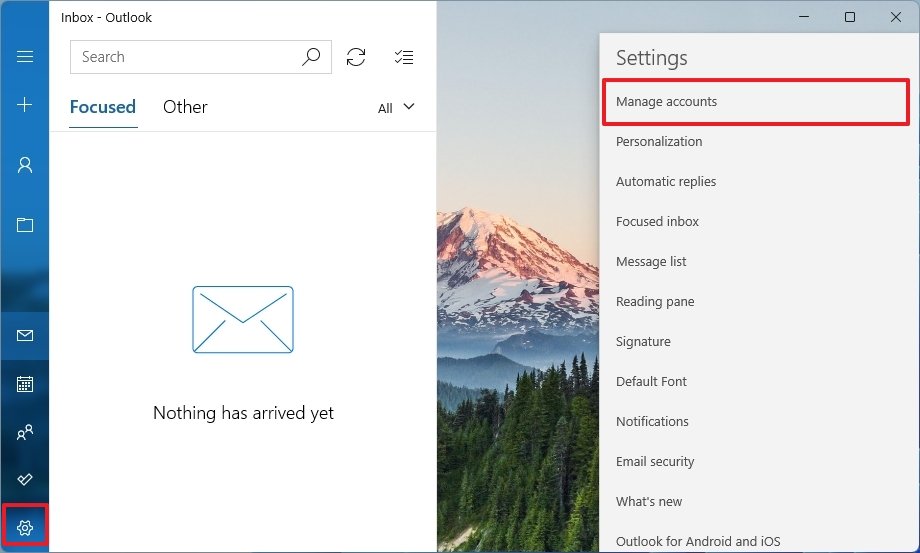Switch to Mail envelope icon in sidebar
The image size is (920, 553).
click(x=25, y=335)
